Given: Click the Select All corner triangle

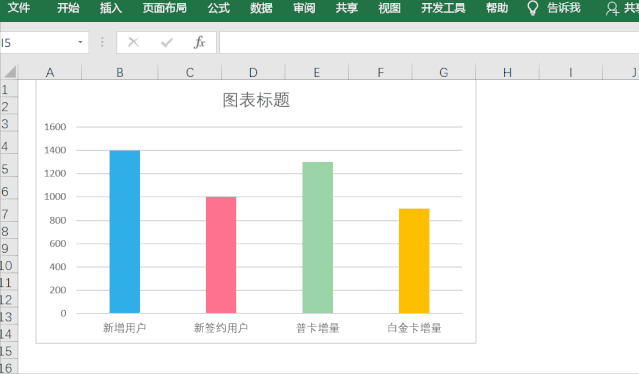Looking at the screenshot, I should [10, 72].
